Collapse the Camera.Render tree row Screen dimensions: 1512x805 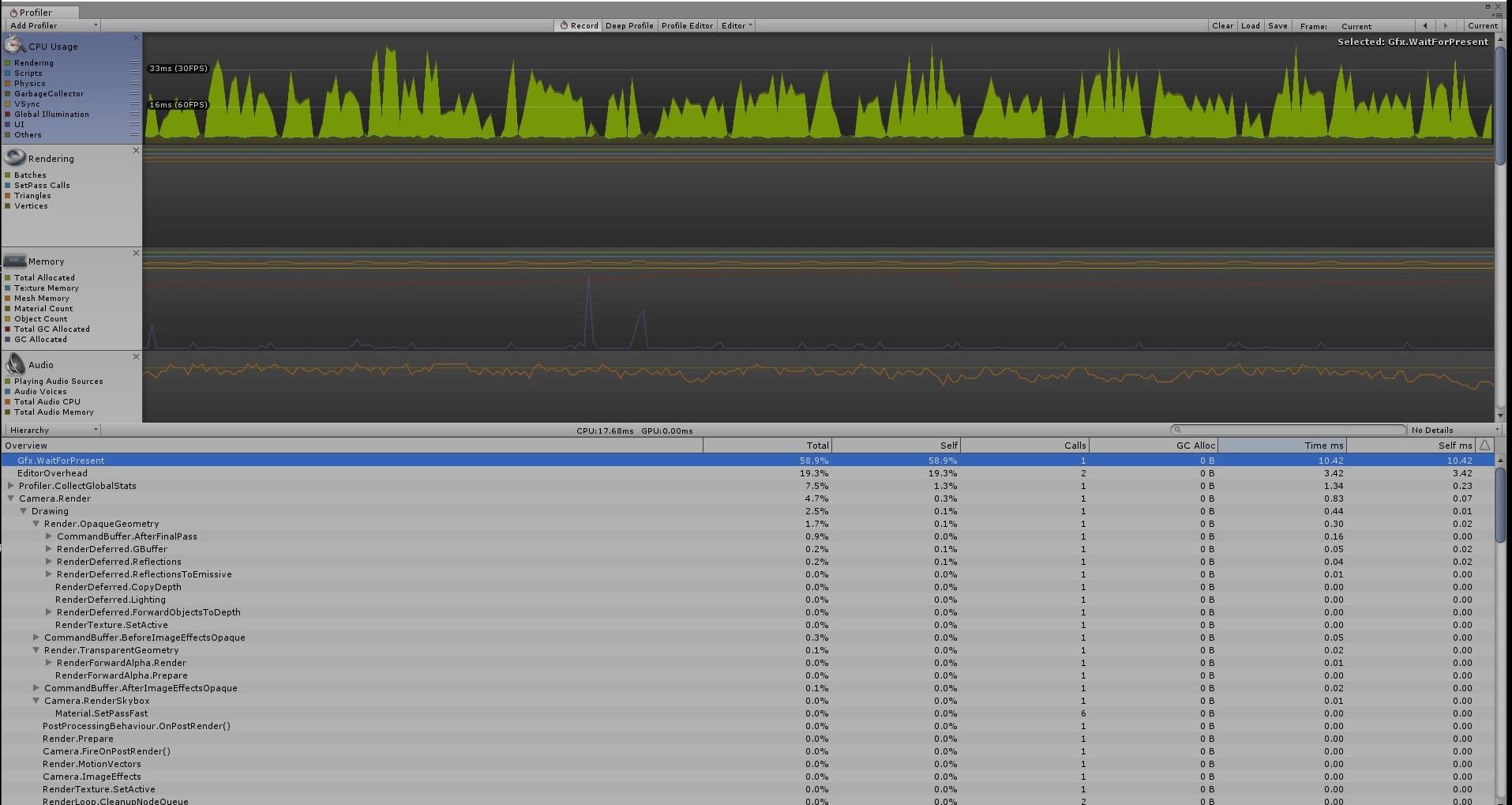[x=11, y=498]
